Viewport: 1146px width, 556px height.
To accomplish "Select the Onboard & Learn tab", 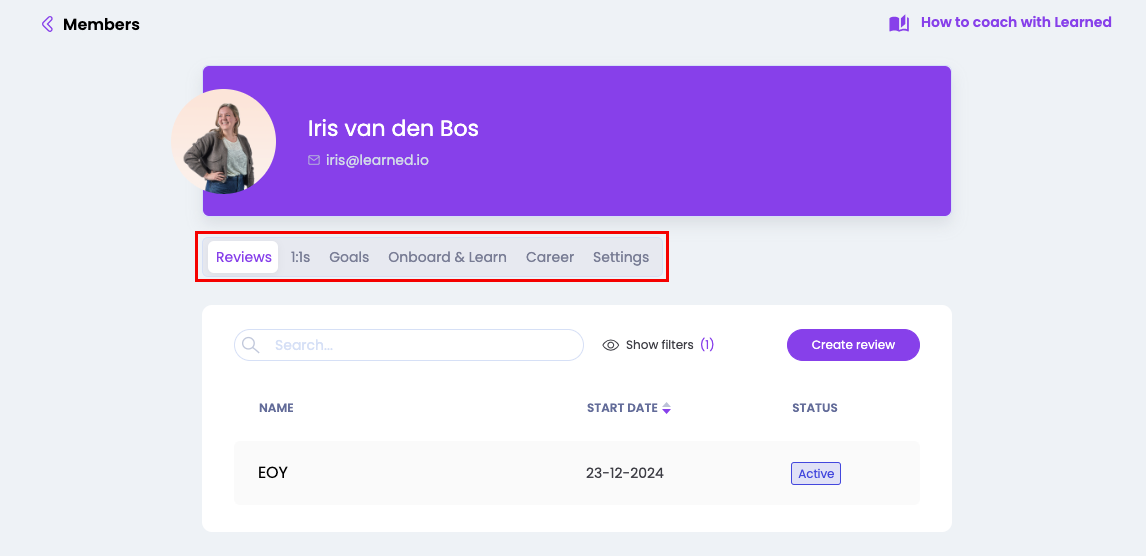I will (447, 257).
